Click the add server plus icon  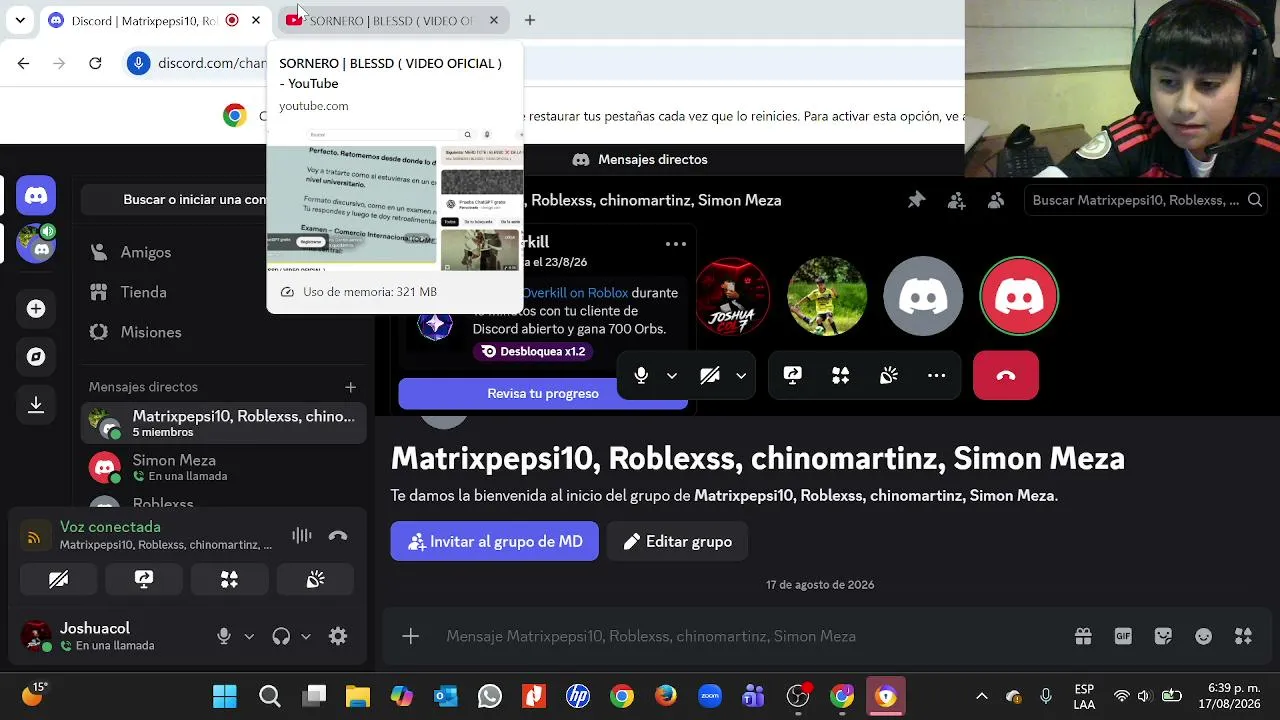pos(36,309)
